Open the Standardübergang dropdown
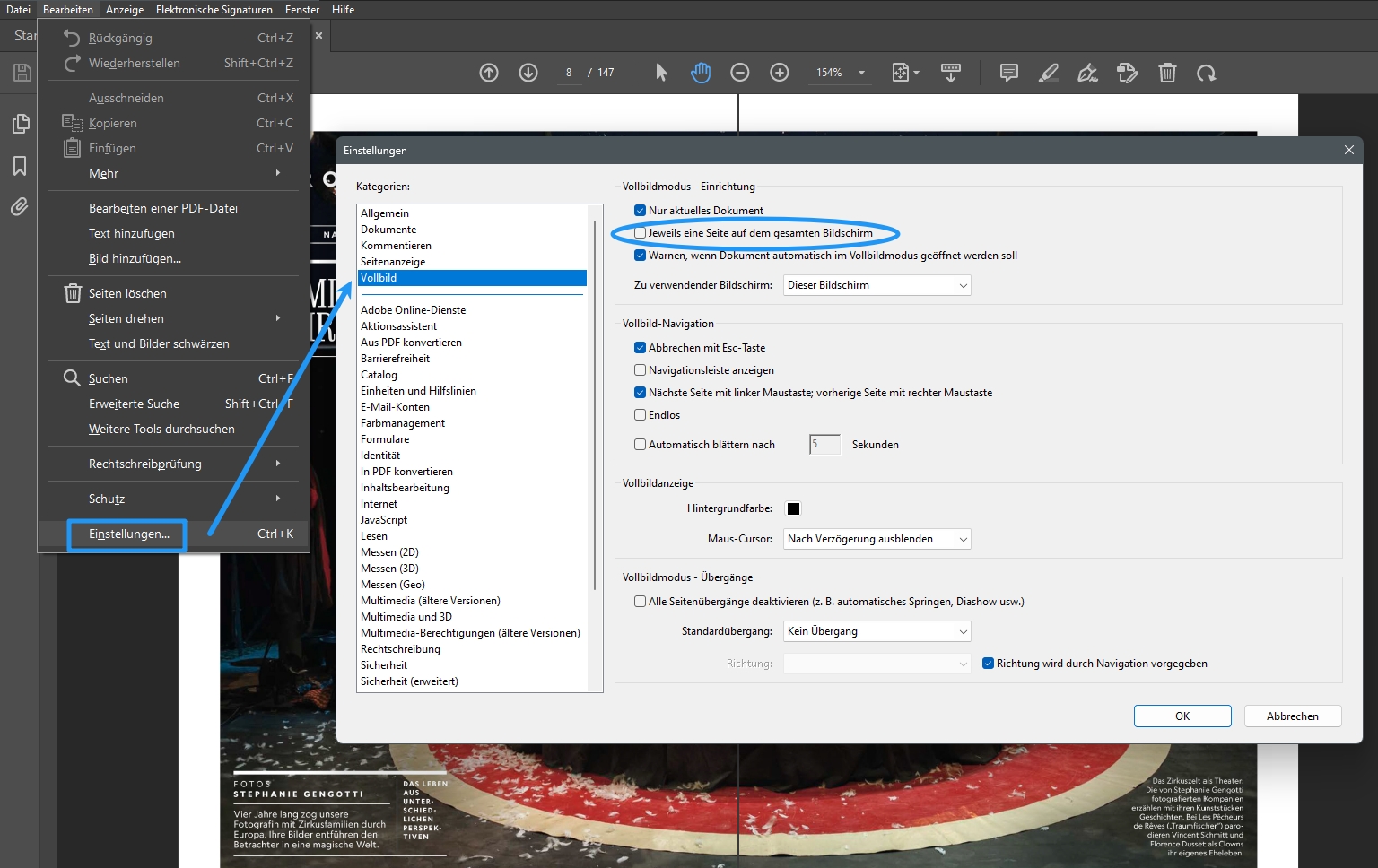 point(877,631)
